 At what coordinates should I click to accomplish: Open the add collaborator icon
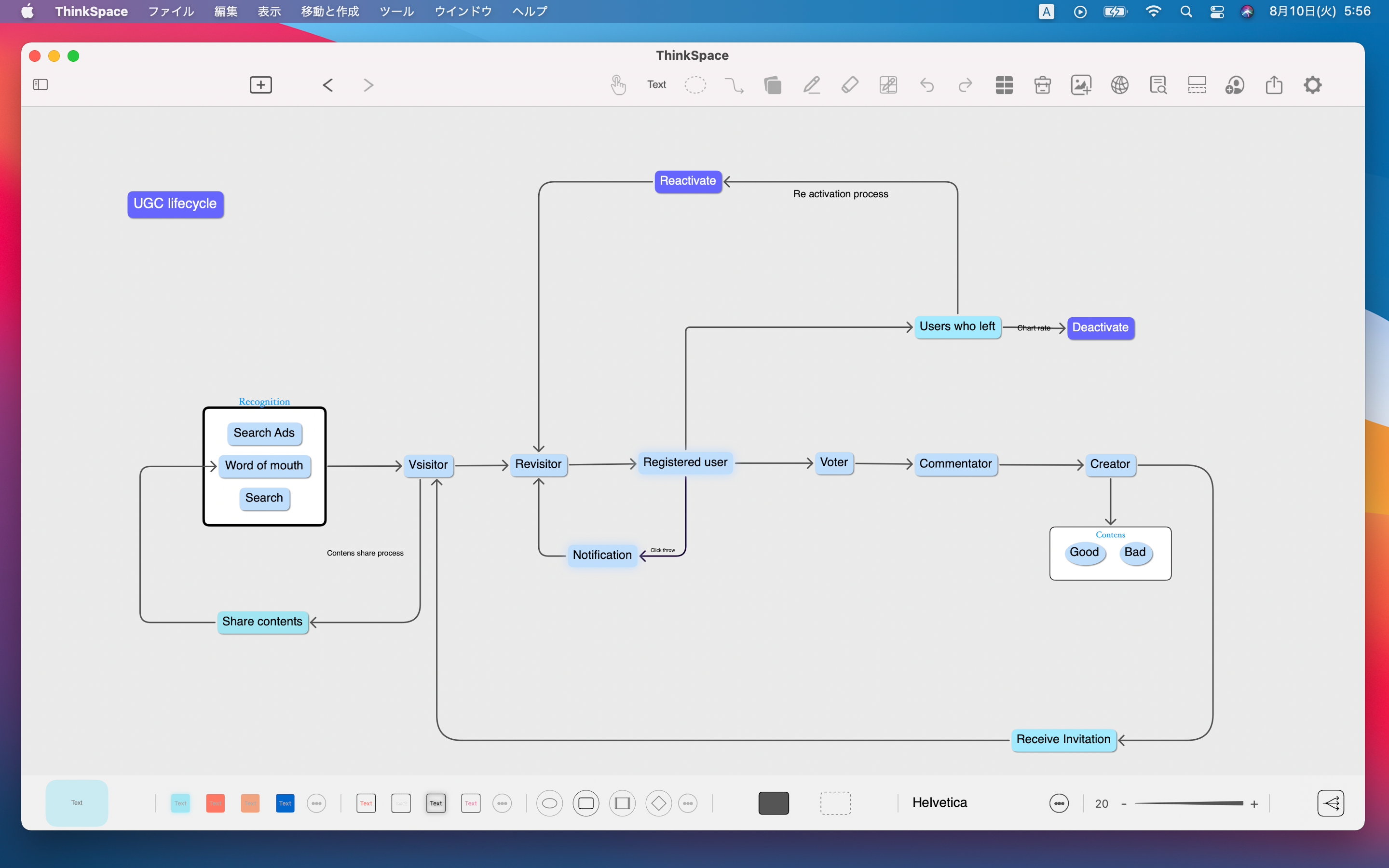tap(1235, 85)
